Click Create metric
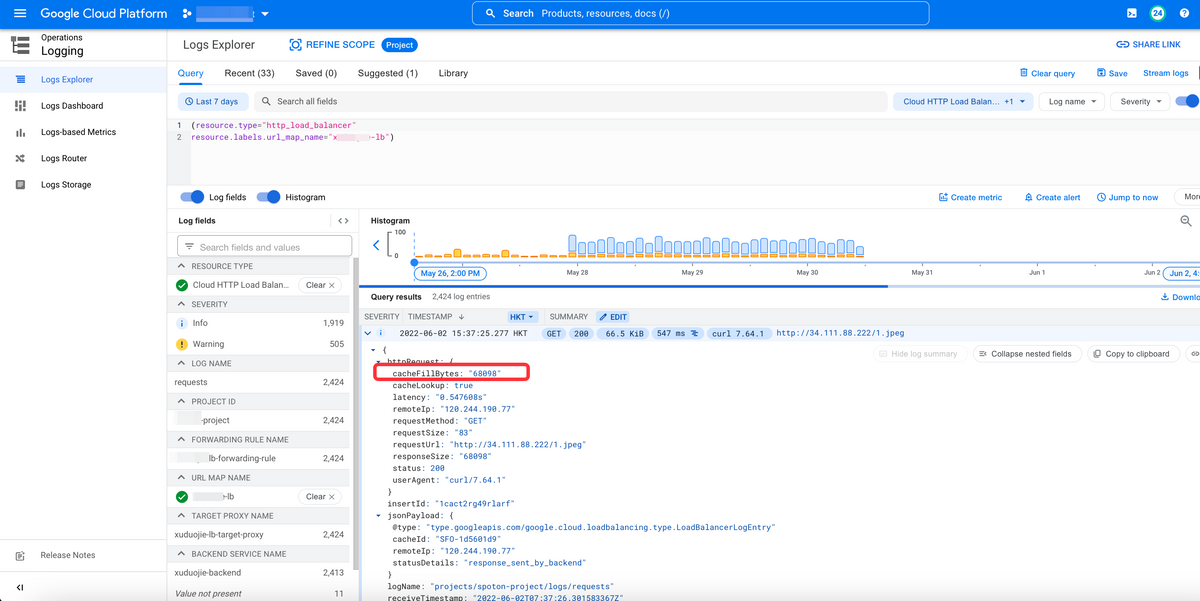 (x=970, y=197)
